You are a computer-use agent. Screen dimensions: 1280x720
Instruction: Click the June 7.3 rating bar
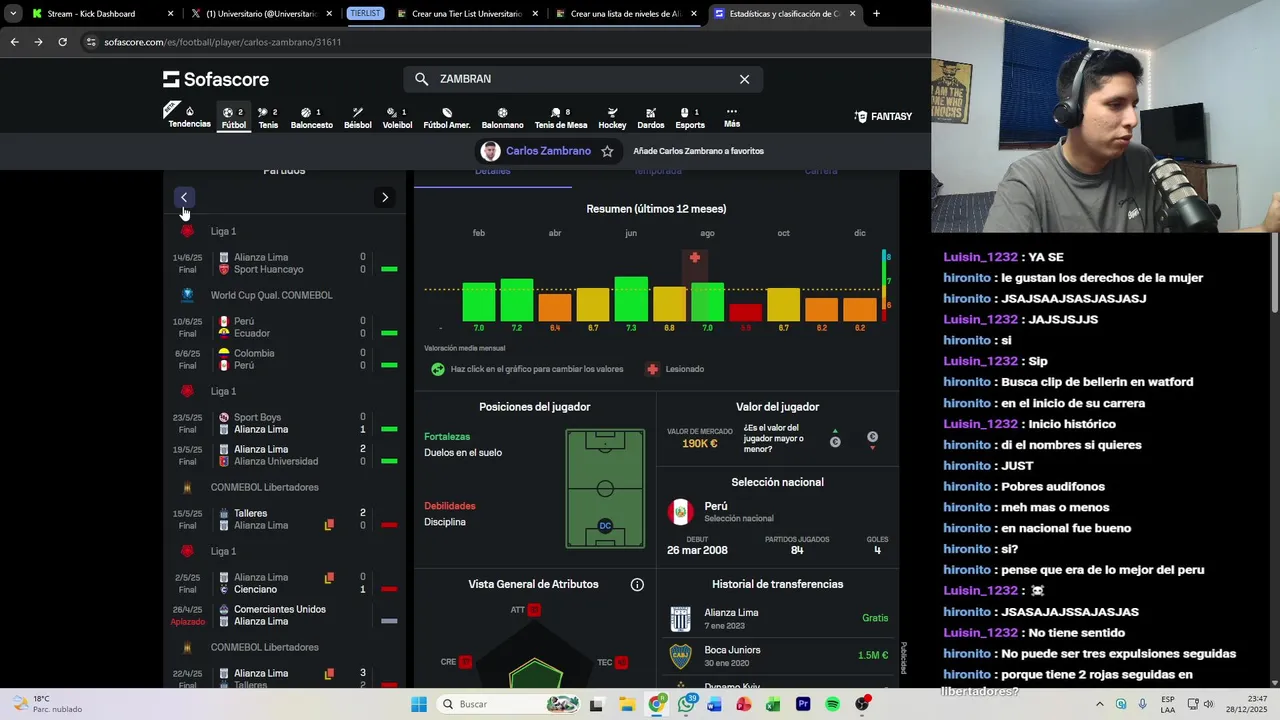point(631,299)
